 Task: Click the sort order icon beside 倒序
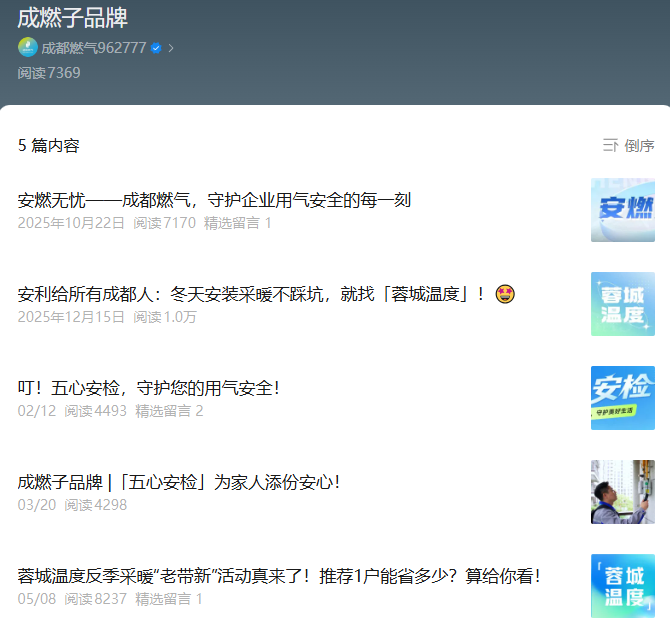pos(610,145)
